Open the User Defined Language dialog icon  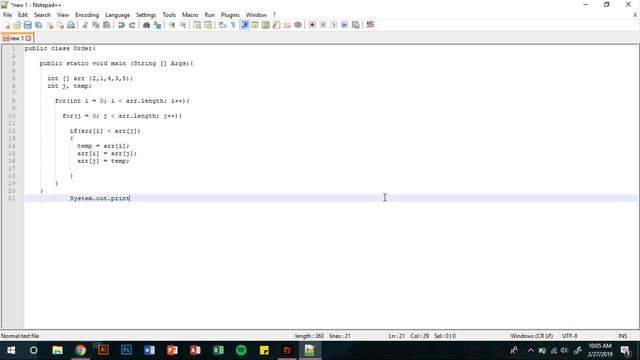click(x=255, y=25)
